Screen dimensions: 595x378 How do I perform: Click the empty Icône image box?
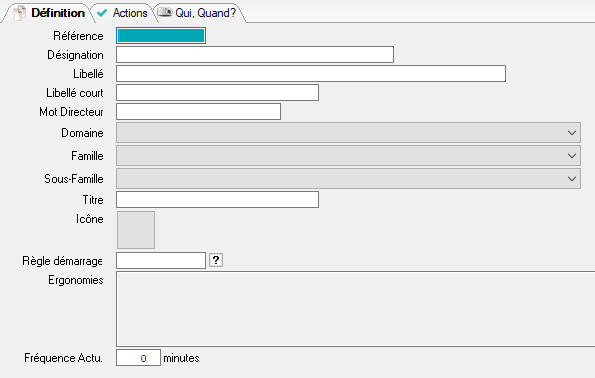pyautogui.click(x=136, y=230)
